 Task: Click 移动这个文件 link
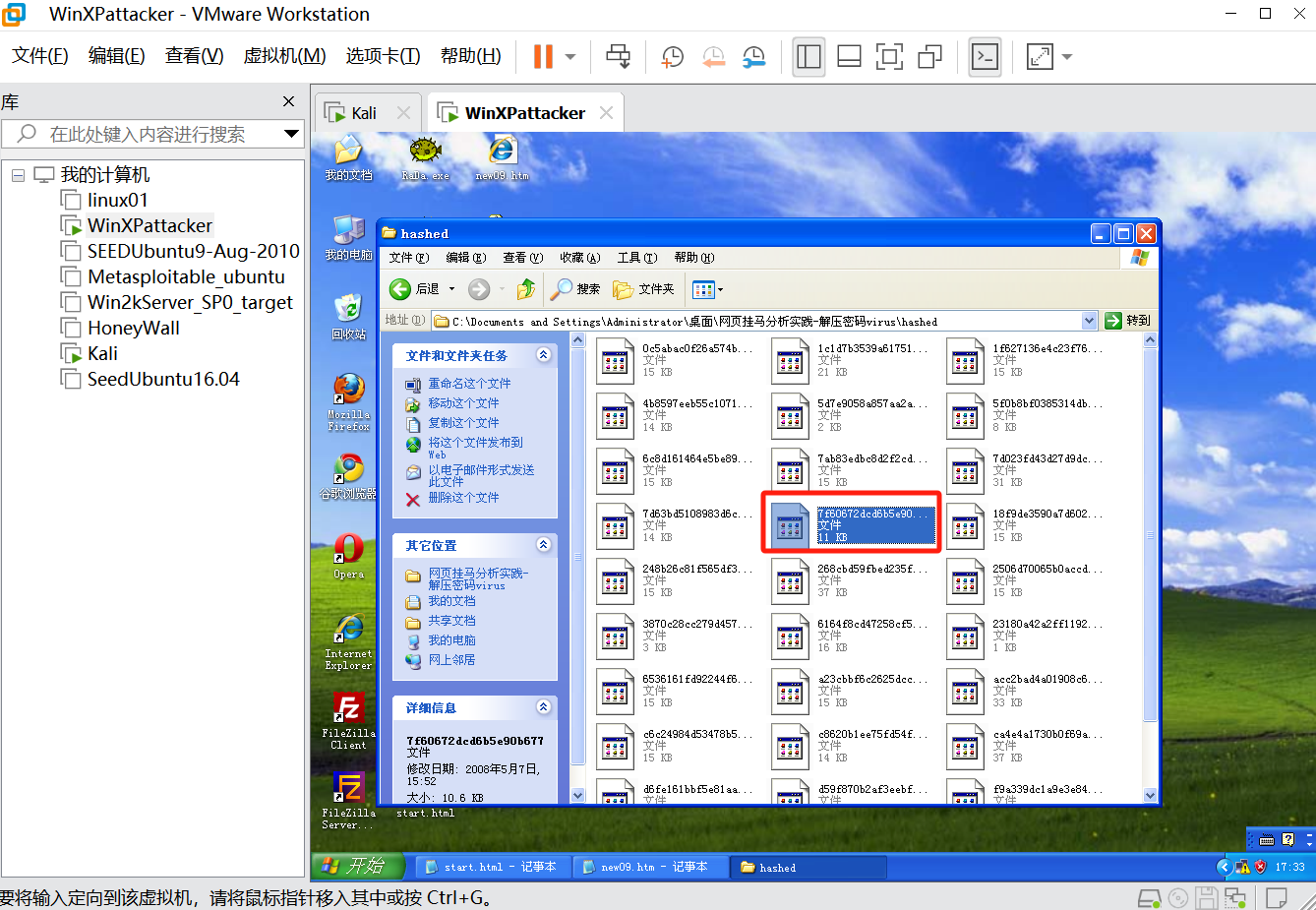click(x=463, y=403)
